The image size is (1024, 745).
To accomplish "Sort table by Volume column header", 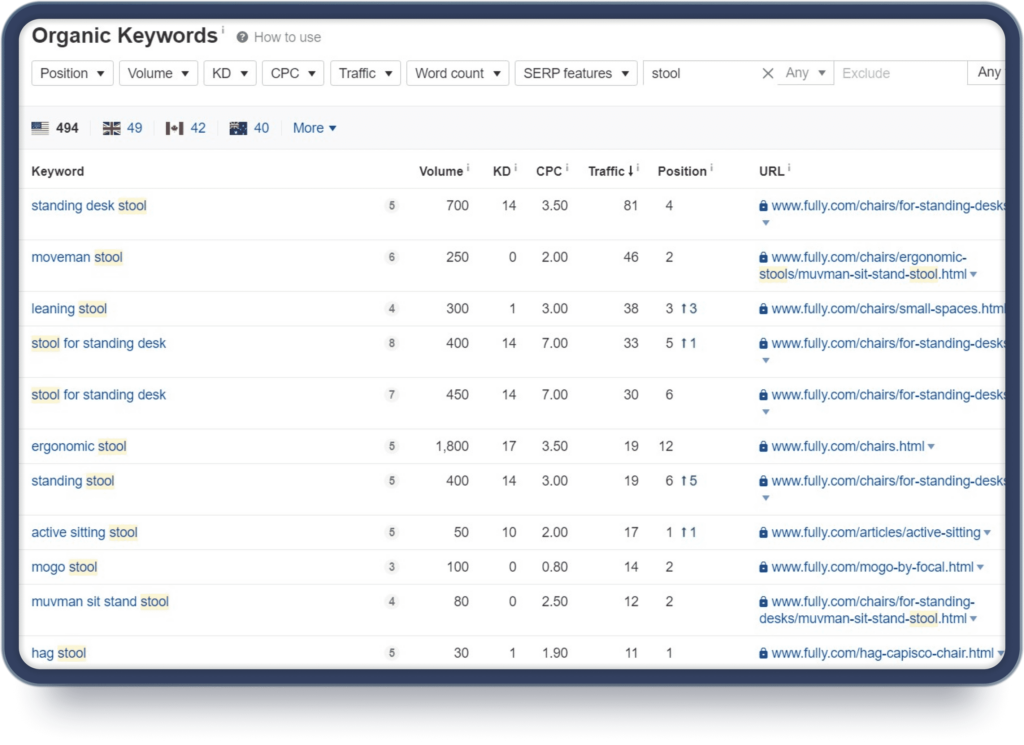I will click(x=441, y=171).
